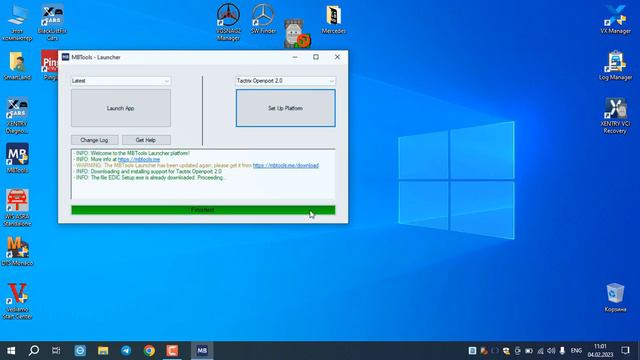
Task: Open the VGSNAG2 Manager desktop shortcut
Action: click(x=228, y=22)
